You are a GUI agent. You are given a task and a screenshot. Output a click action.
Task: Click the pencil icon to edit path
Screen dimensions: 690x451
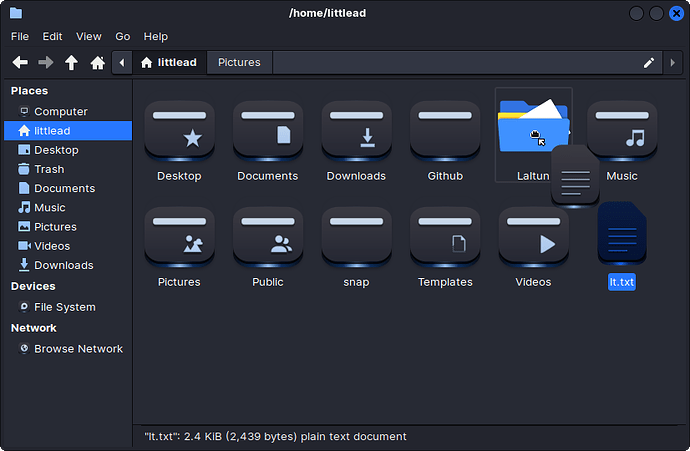click(x=649, y=62)
